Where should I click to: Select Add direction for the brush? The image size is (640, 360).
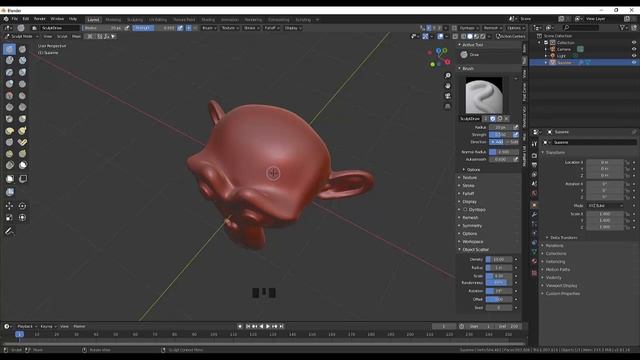497,142
